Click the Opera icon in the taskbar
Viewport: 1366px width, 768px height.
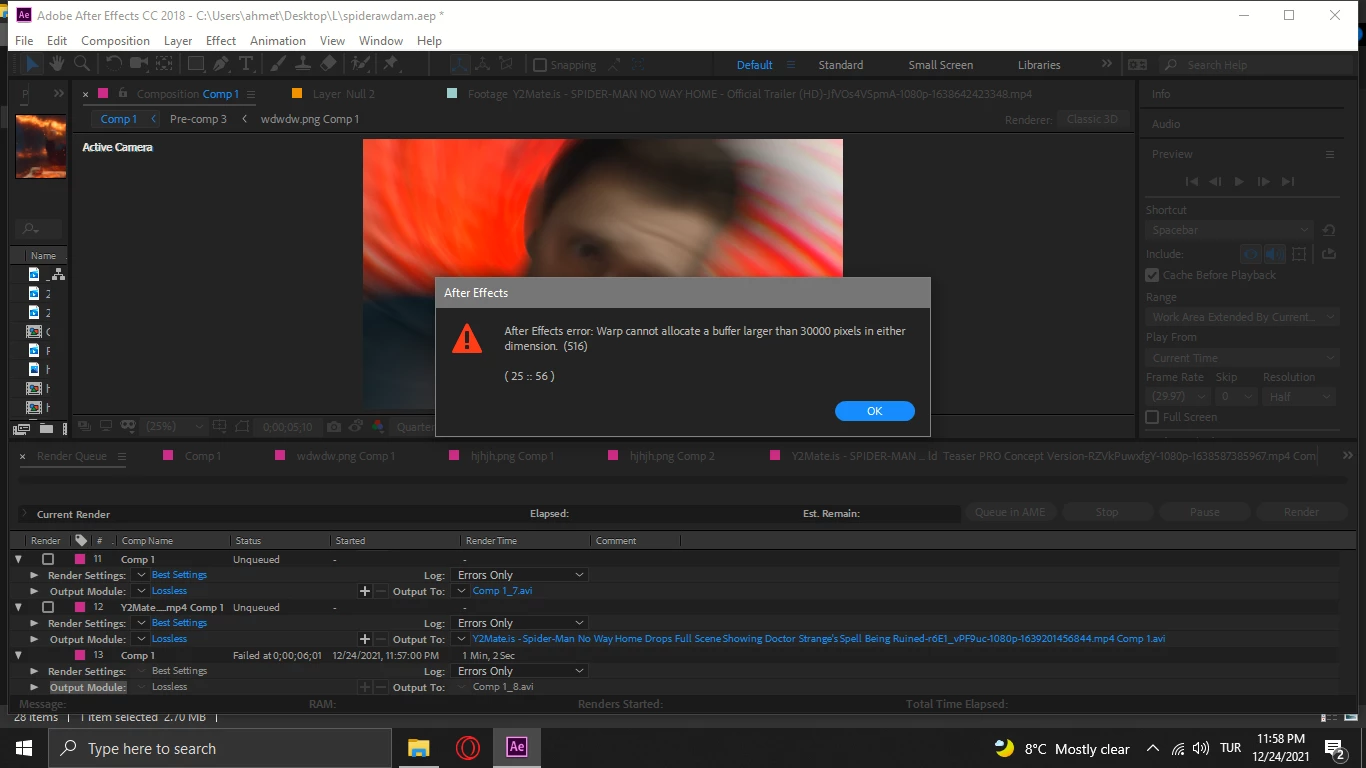467,748
